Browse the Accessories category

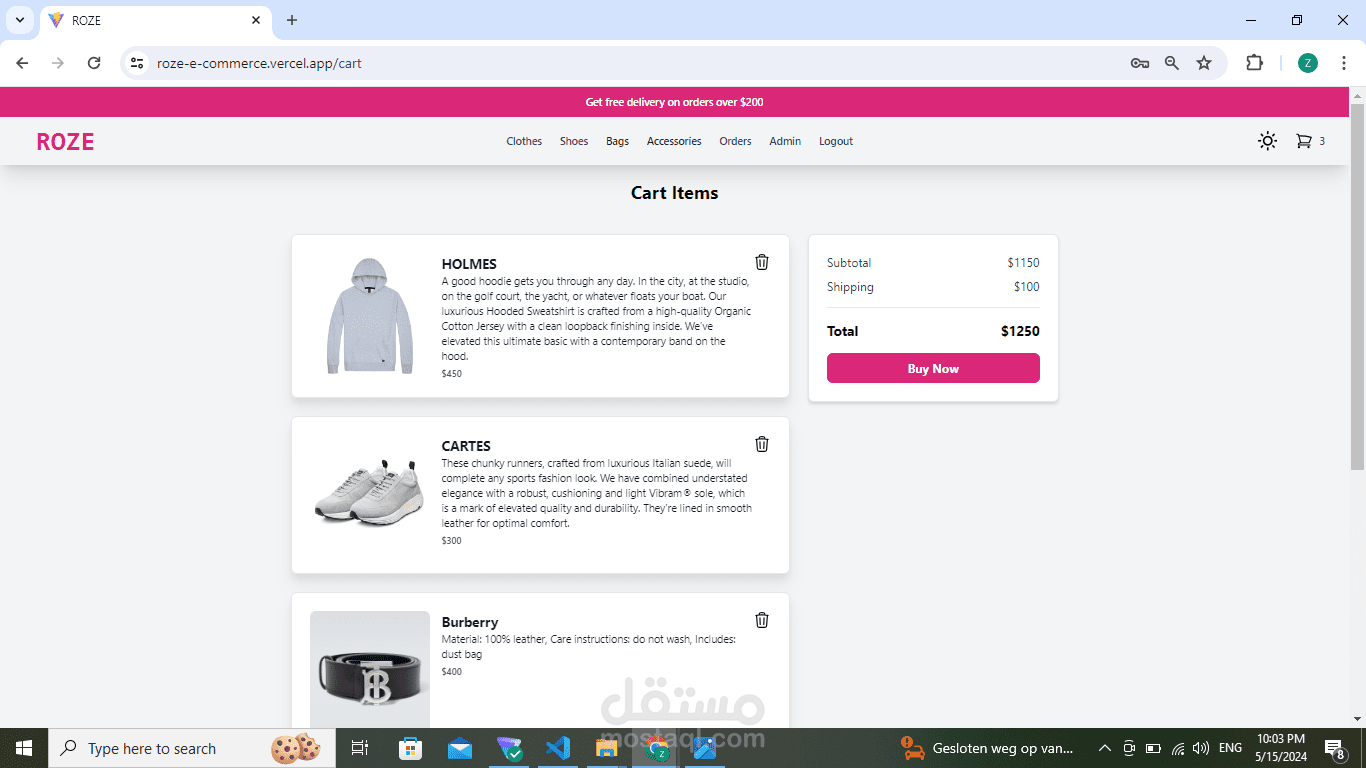click(674, 141)
